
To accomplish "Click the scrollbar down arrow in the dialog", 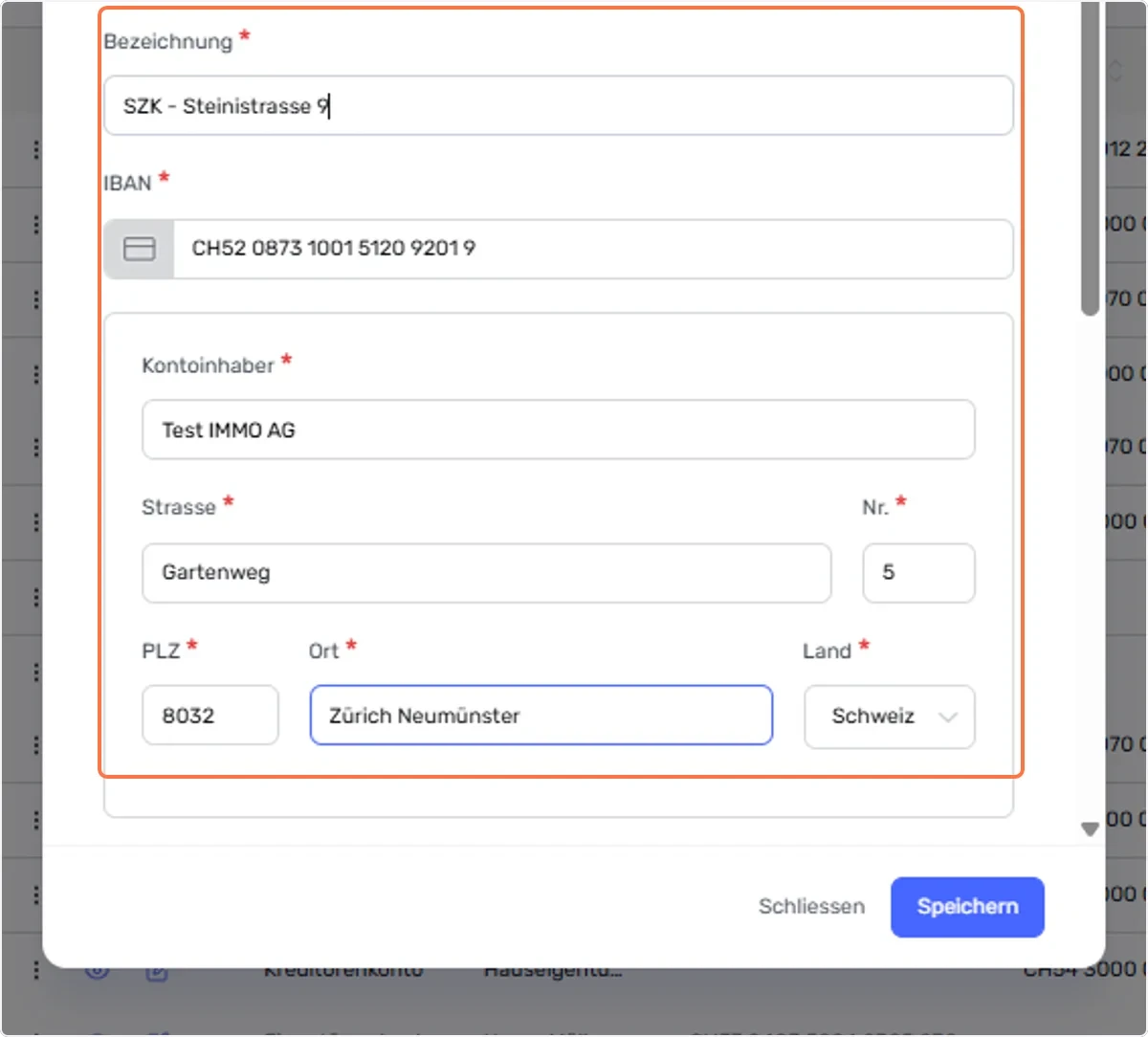I will [1090, 829].
